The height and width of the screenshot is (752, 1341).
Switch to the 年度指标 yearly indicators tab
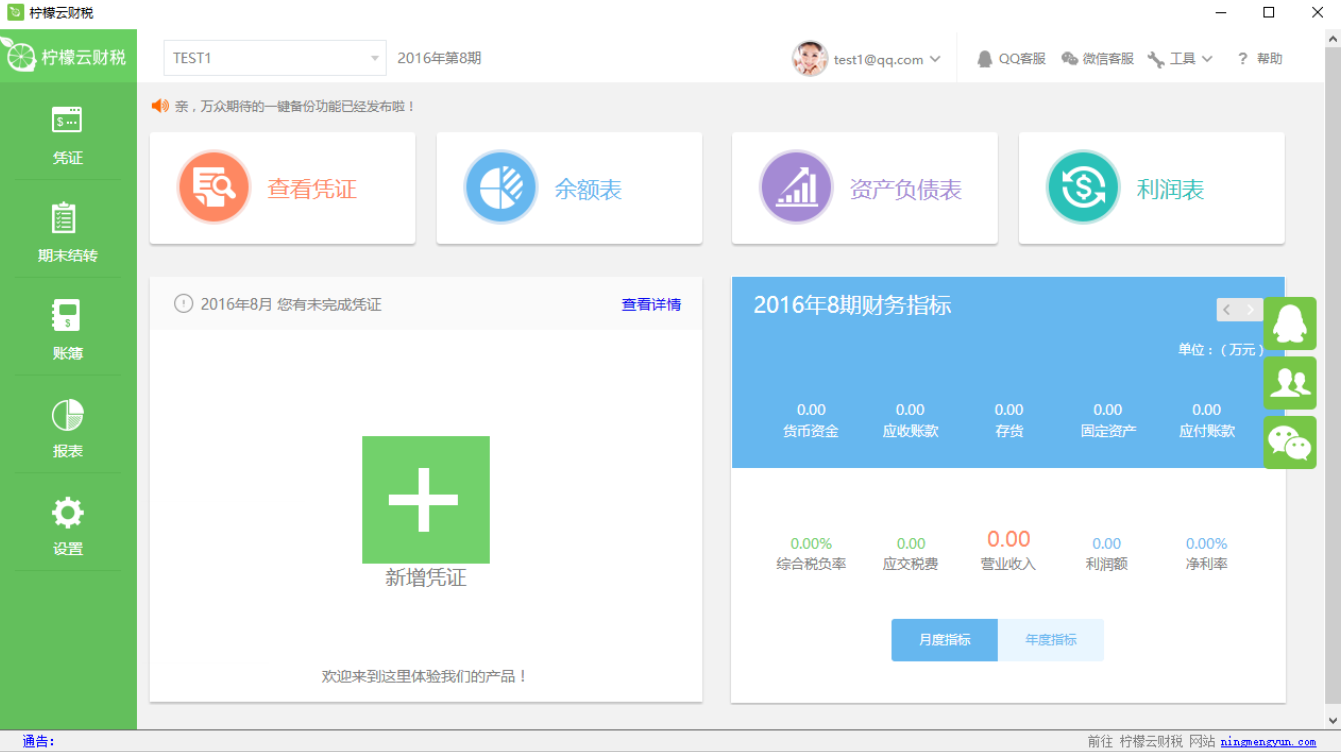click(1050, 640)
